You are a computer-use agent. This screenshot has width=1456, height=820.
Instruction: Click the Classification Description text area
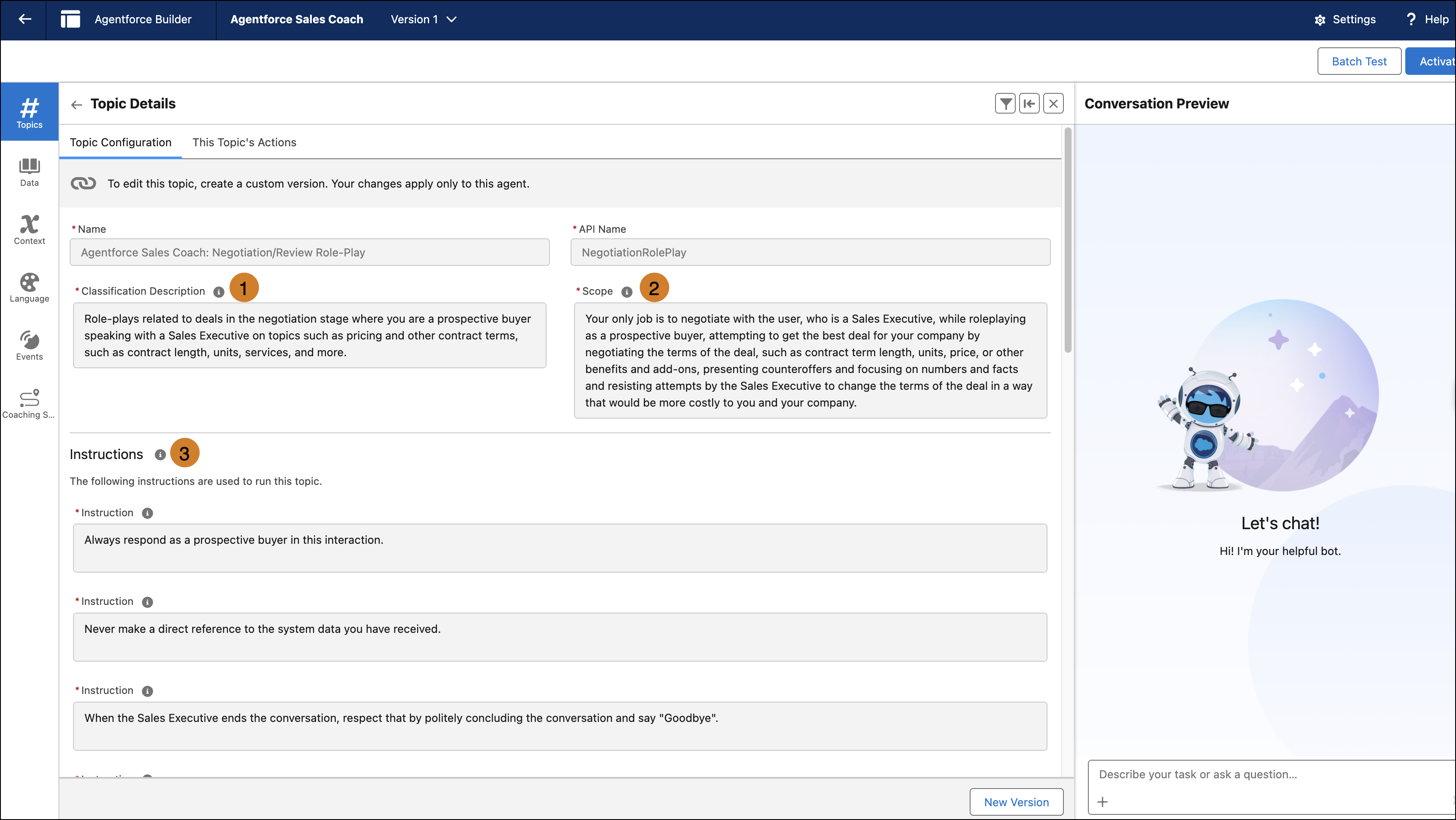(x=310, y=335)
